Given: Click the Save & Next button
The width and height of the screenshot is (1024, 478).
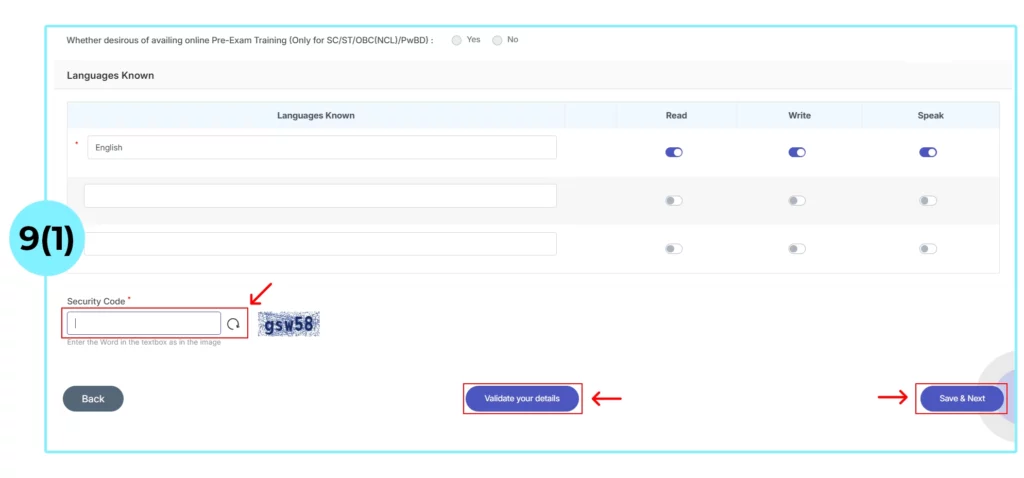Looking at the screenshot, I should pyautogui.click(x=962, y=398).
